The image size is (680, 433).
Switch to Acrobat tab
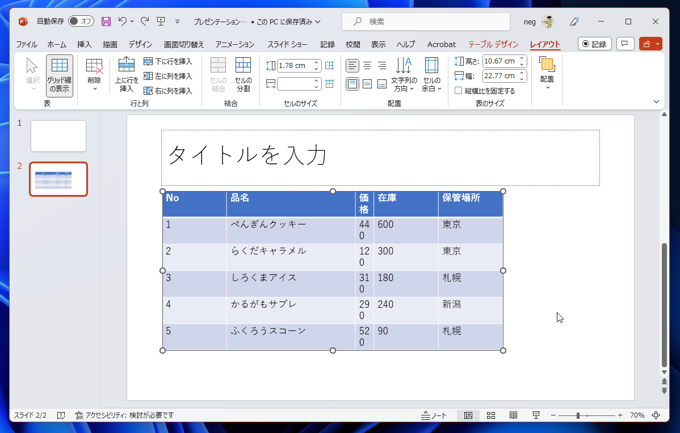[441, 44]
